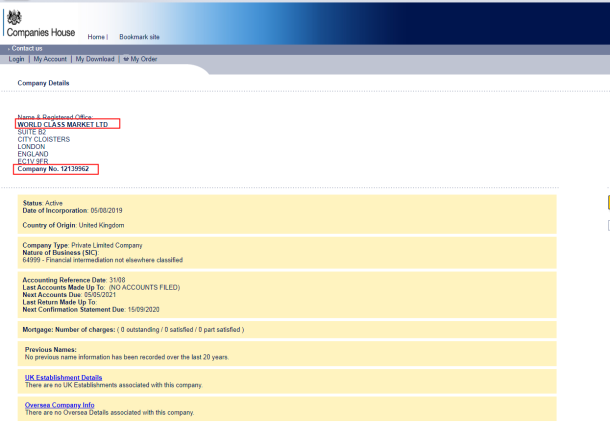Click the basket icon beside My Order
This screenshot has width=610, height=423.
pos(126,59)
